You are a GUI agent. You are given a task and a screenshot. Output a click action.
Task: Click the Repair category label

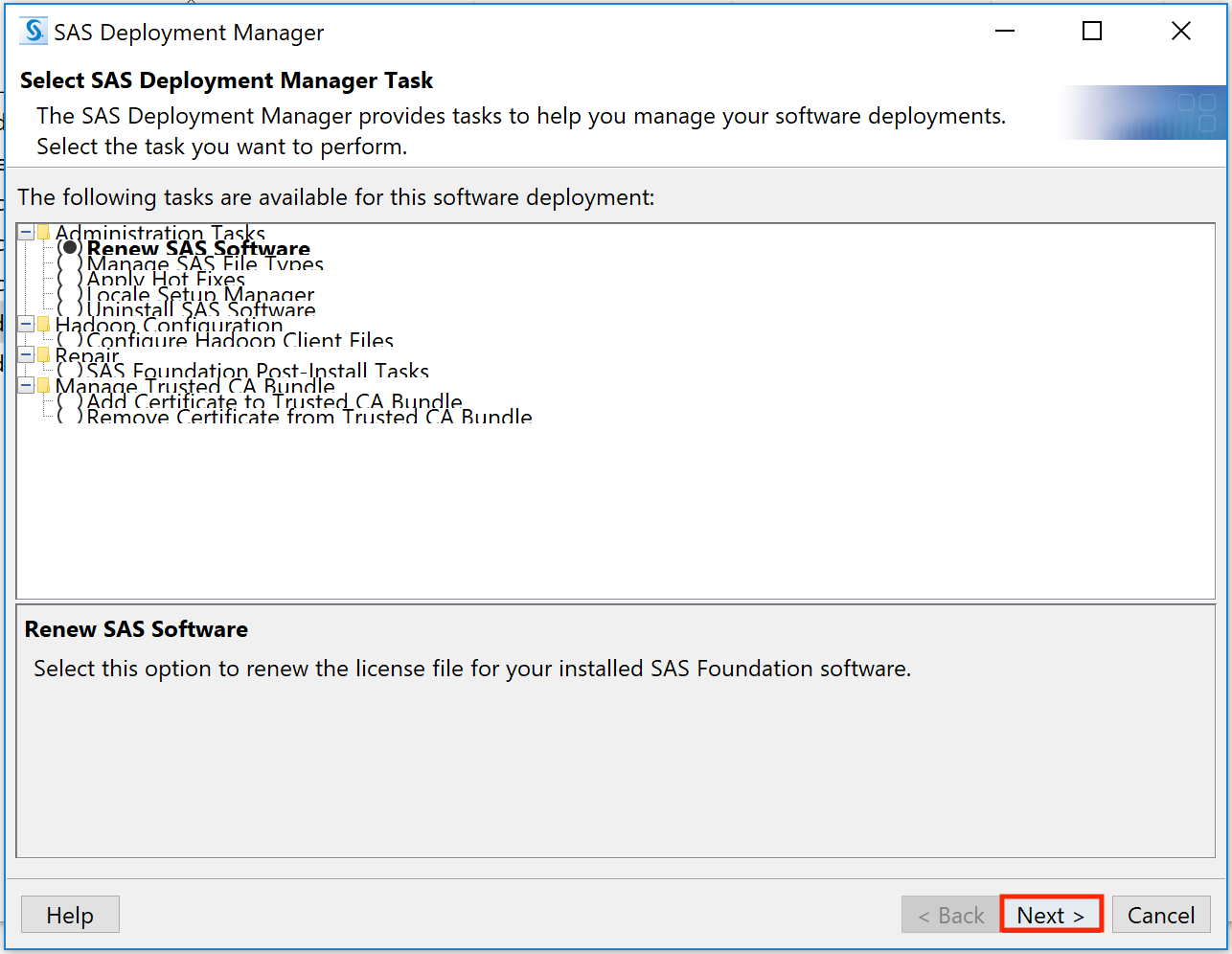[87, 355]
